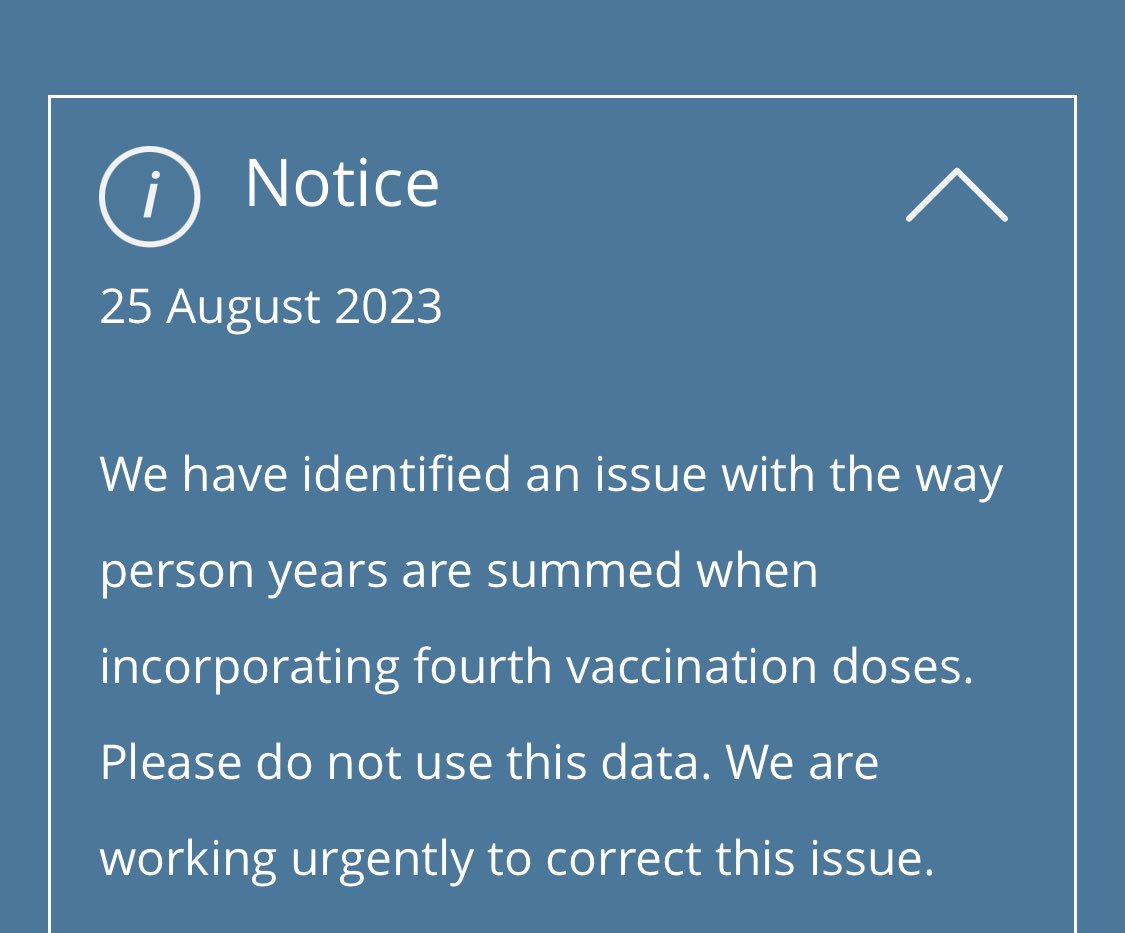Click the word 'identified' in the notice
Image resolution: width=1125 pixels, height=933 pixels.
pyautogui.click(x=407, y=474)
